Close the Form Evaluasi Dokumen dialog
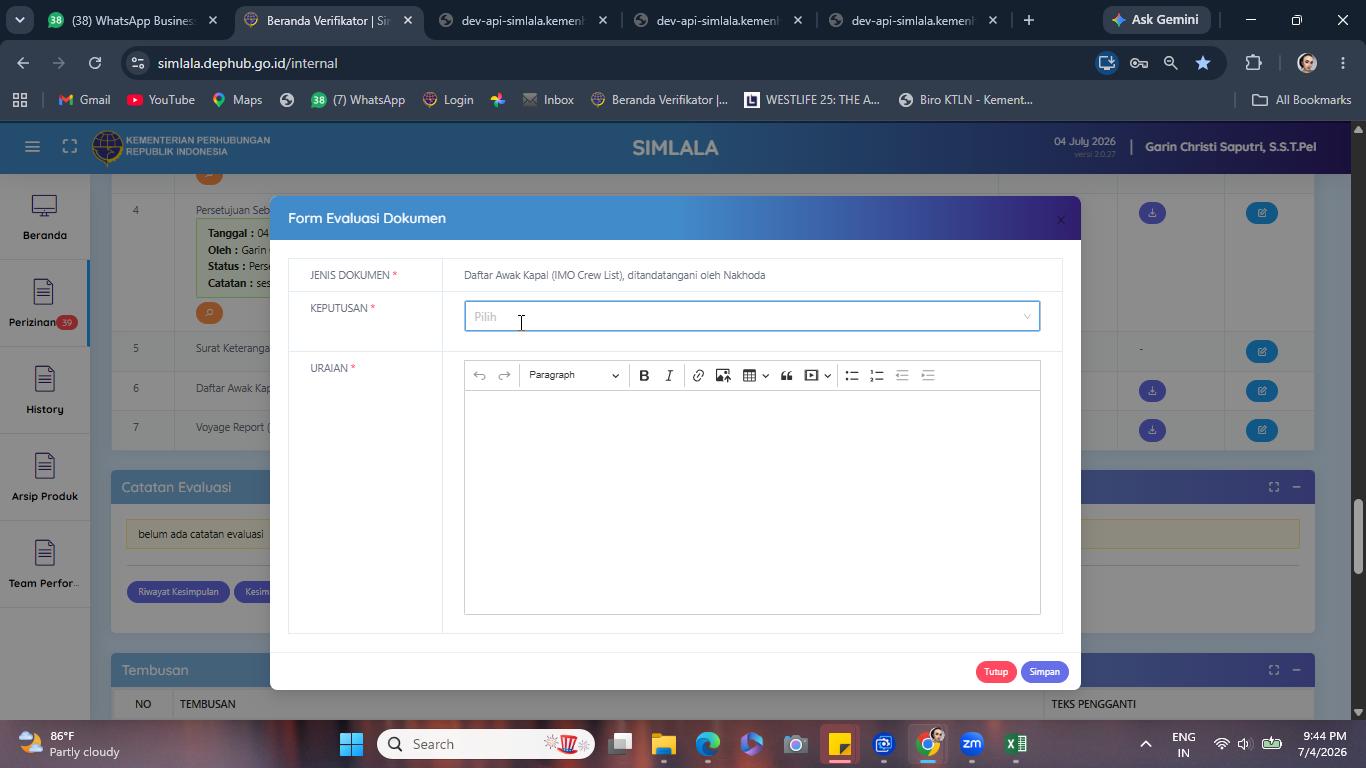 coord(1061,220)
